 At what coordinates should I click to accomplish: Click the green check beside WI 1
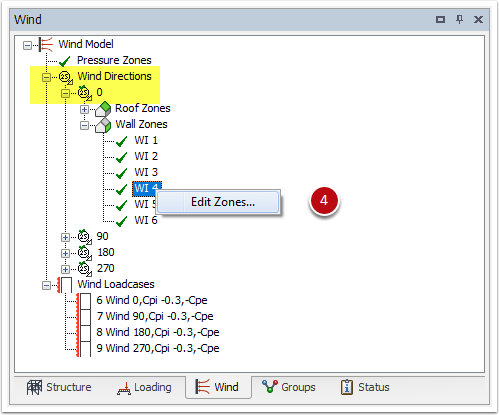(121, 141)
